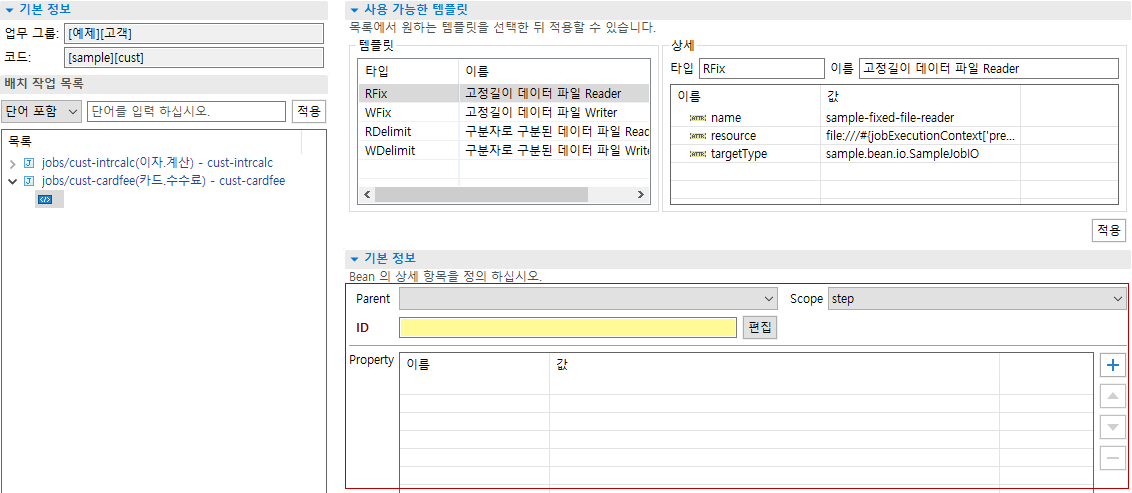Click 적용 button next to the search field
The image size is (1132, 493).
[x=309, y=110]
